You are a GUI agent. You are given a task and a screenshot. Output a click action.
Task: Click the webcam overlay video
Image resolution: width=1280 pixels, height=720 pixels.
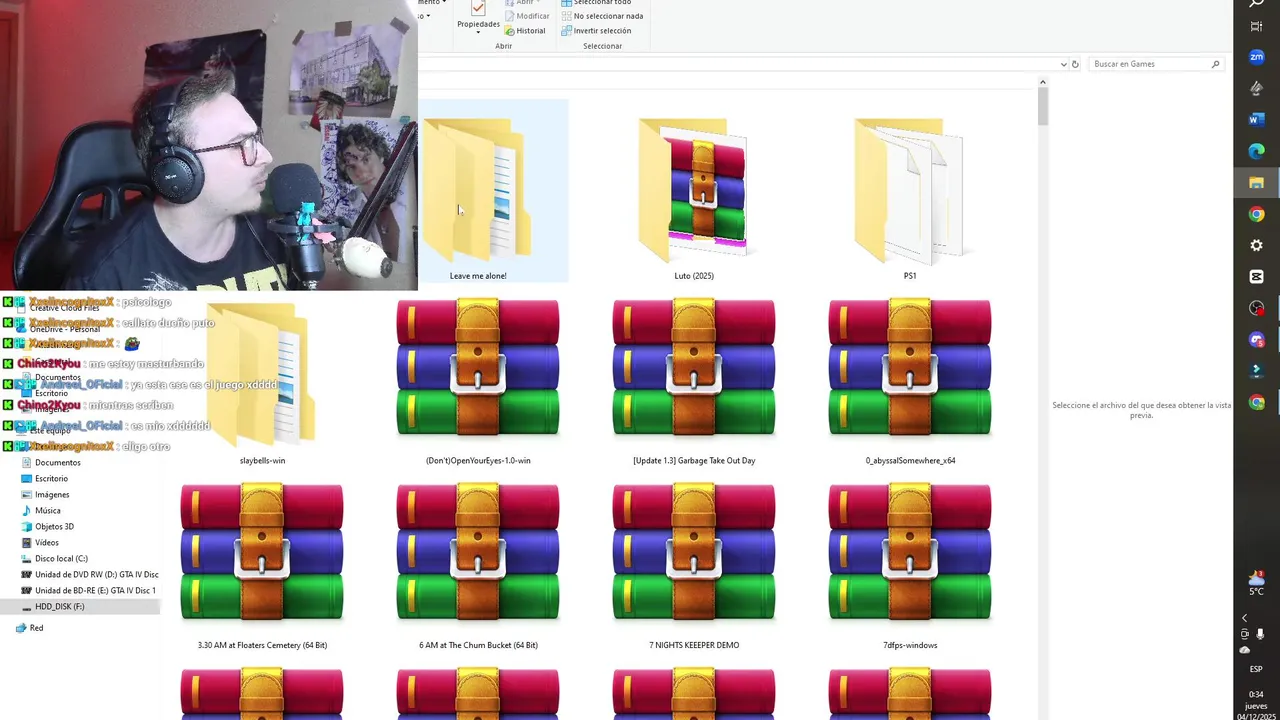pyautogui.click(x=208, y=145)
